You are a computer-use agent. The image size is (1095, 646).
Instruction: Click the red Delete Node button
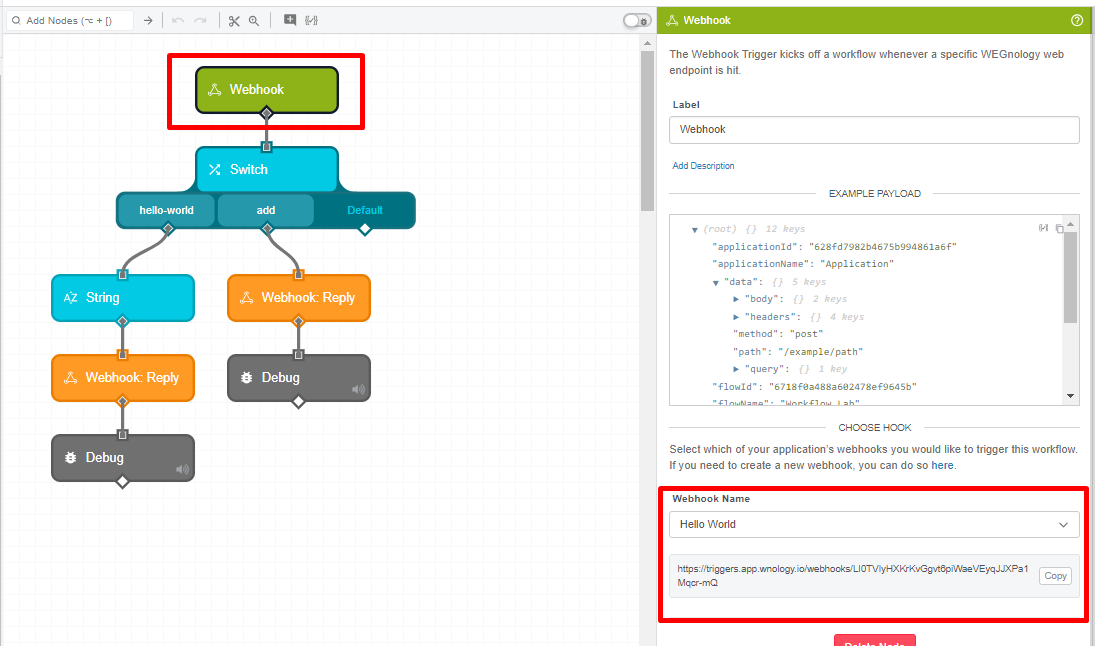[x=874, y=641]
